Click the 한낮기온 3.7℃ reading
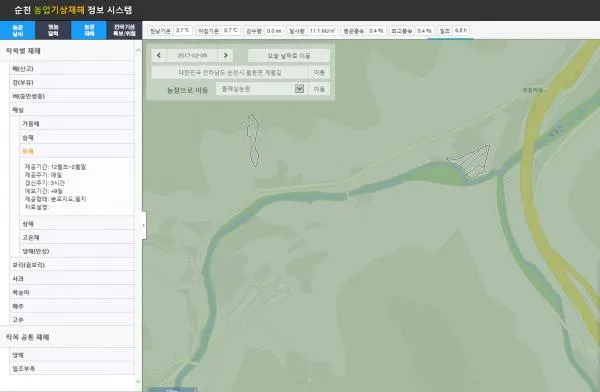This screenshot has height=392, width=600. (x=170, y=31)
